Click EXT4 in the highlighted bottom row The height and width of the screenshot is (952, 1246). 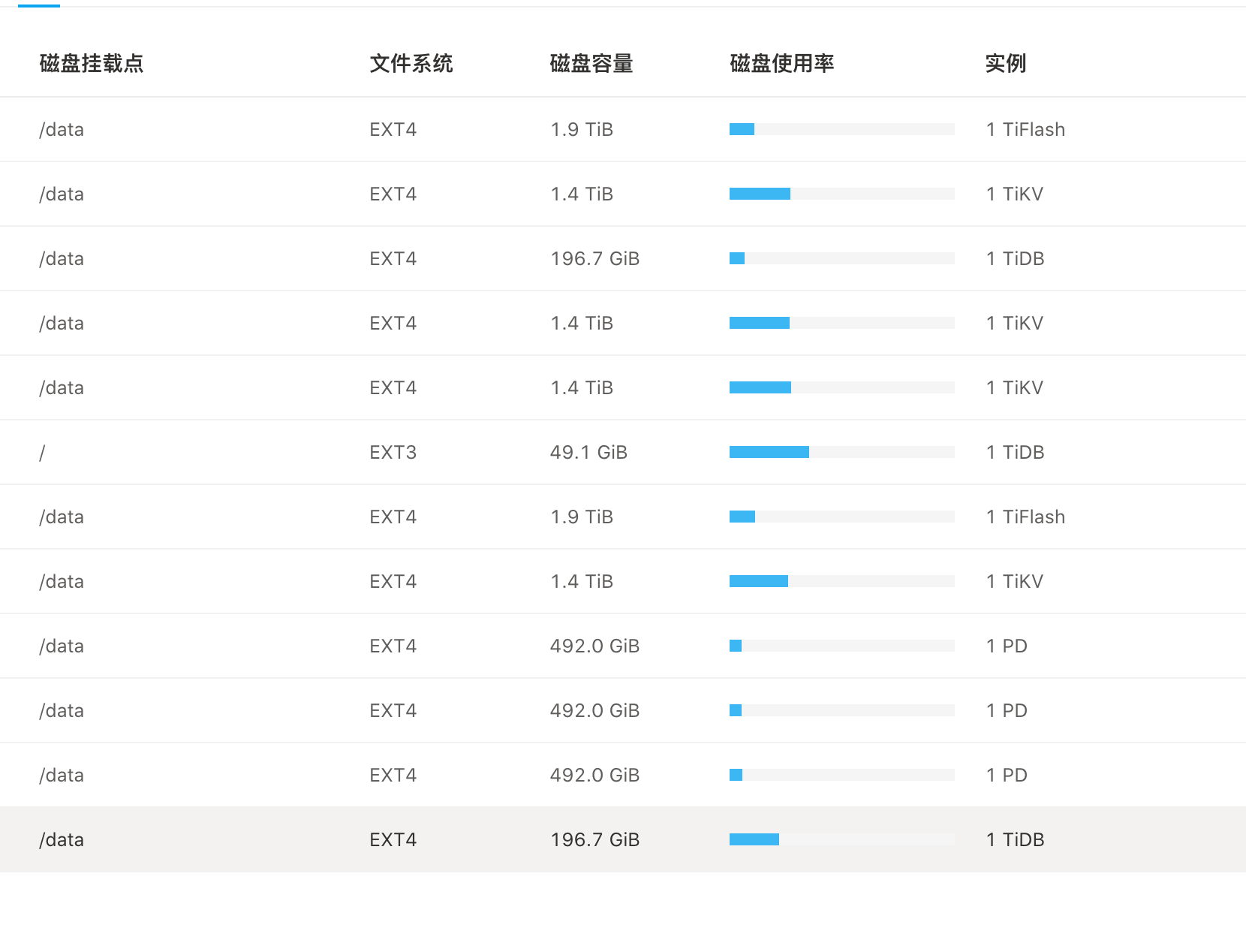tap(393, 840)
